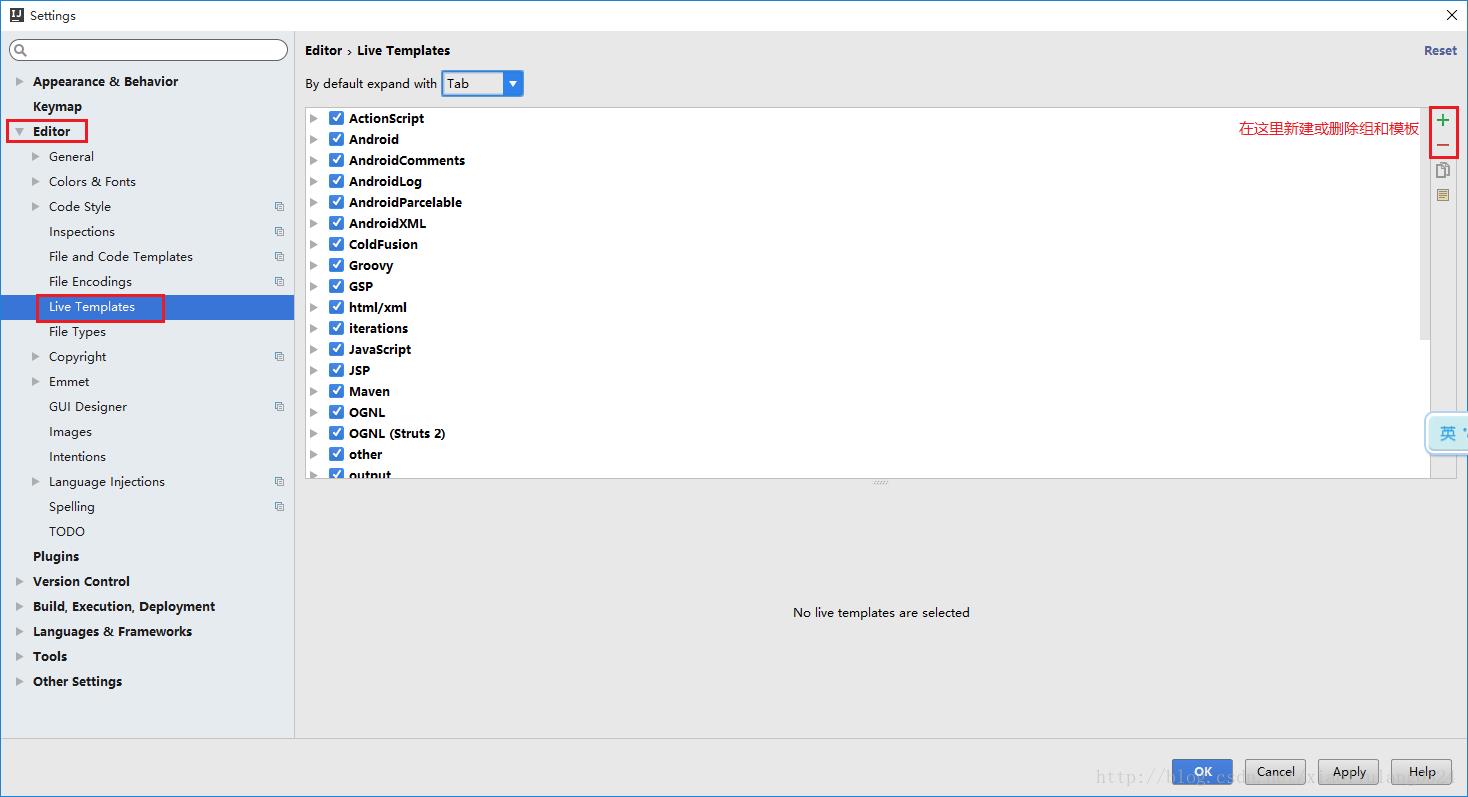
Task: Open the TODO settings page
Action: pyautogui.click(x=67, y=532)
